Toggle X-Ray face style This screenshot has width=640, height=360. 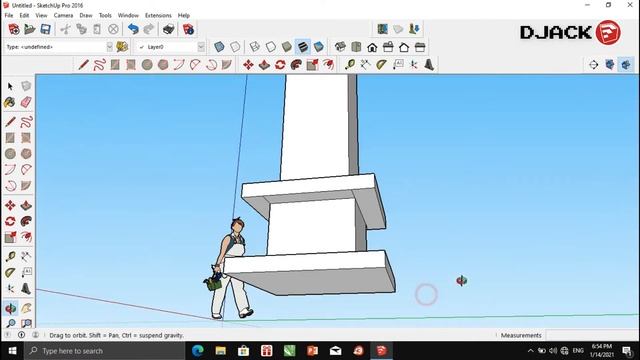[x=219, y=47]
